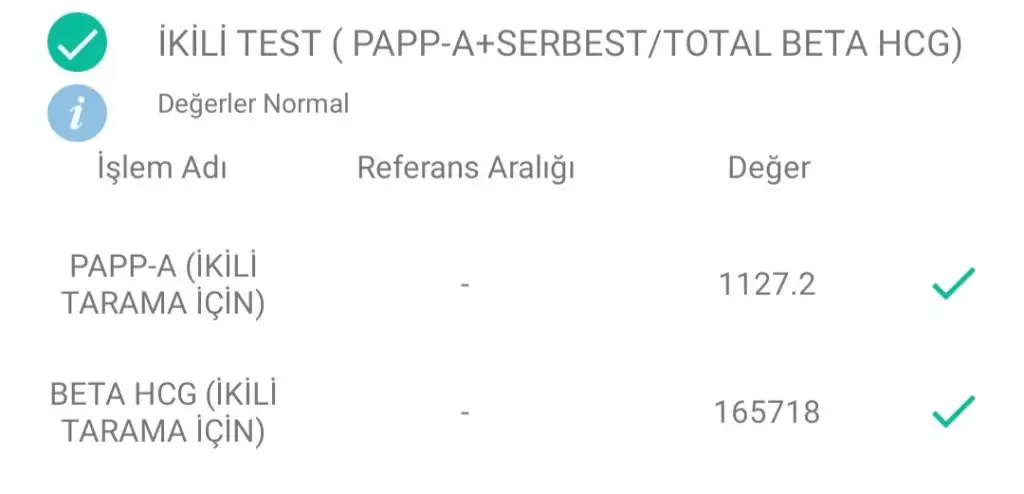
Task: Click the green checkmark circle icon
Action: tap(77, 42)
